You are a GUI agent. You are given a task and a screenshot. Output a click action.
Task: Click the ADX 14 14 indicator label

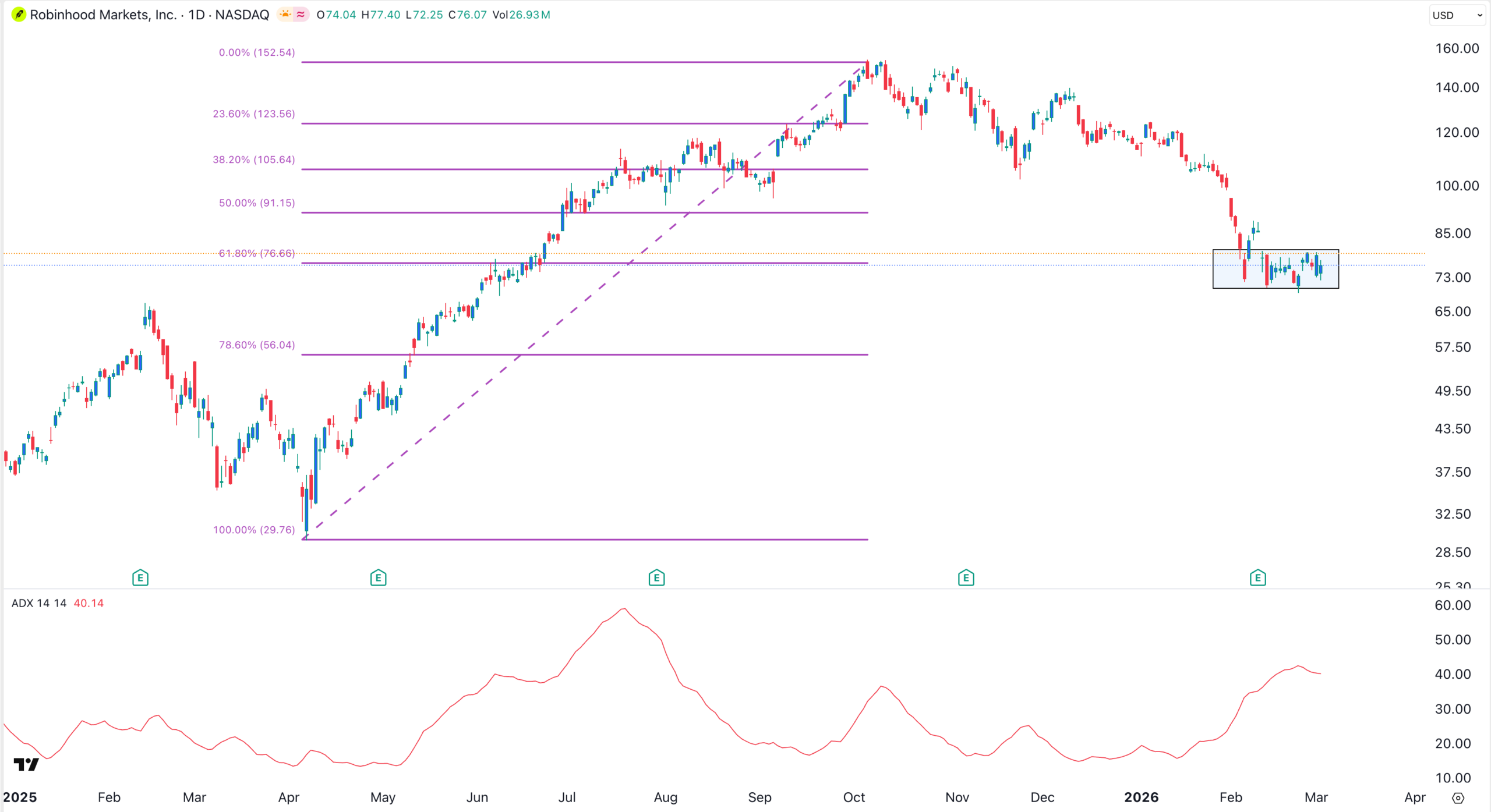(x=39, y=603)
